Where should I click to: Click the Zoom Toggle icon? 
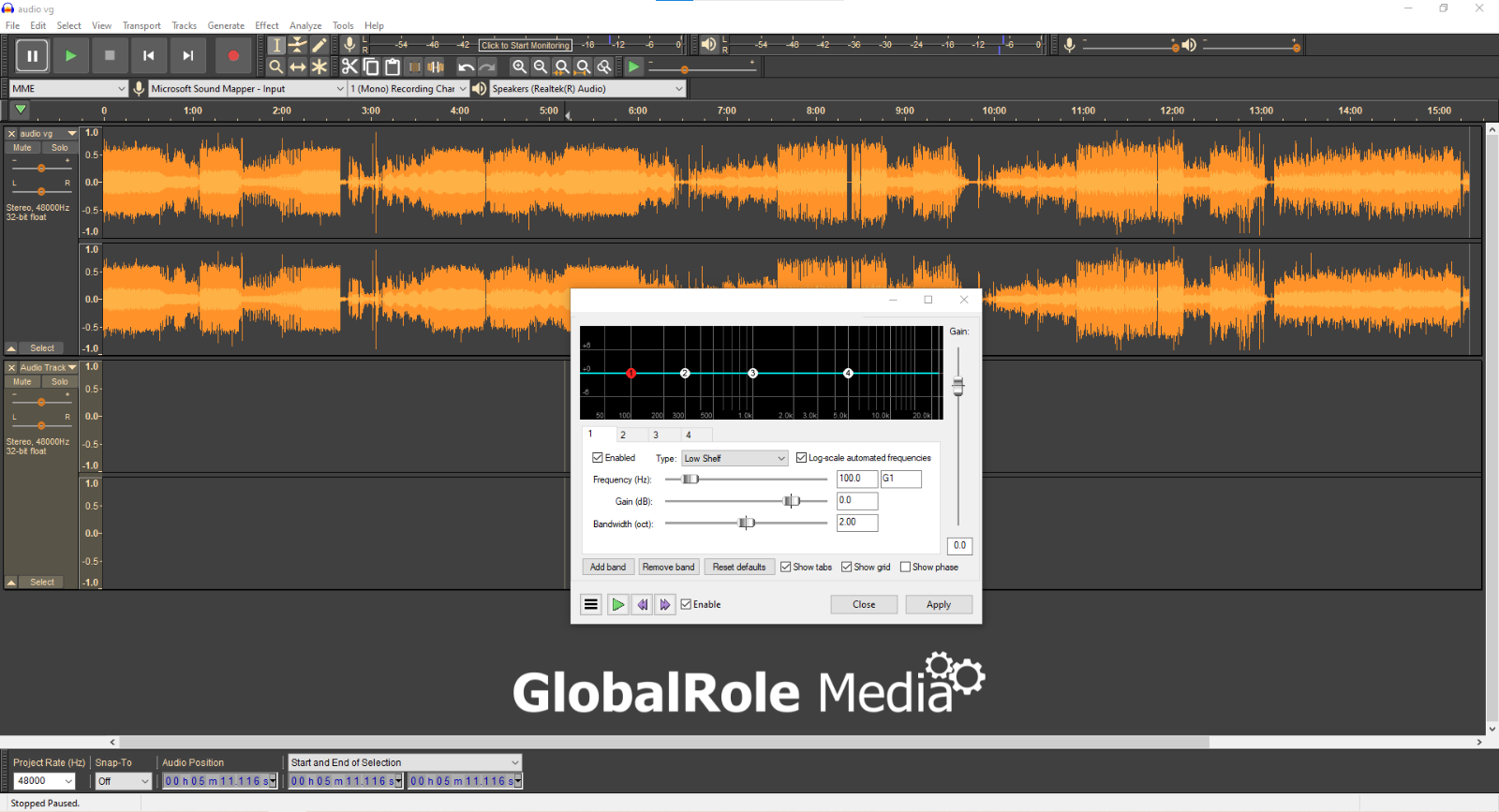pos(605,66)
